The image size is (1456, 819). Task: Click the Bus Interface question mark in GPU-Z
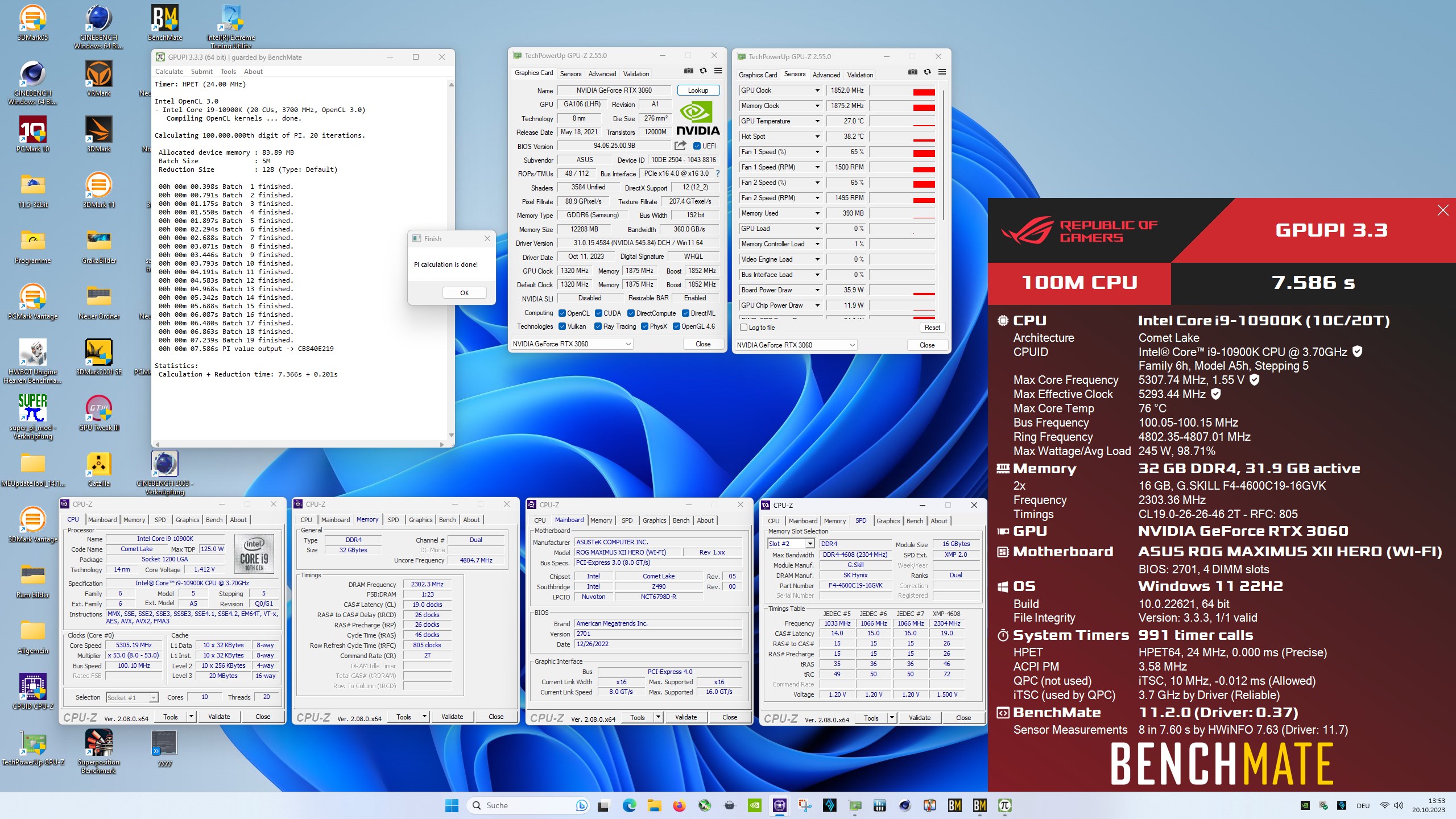(718, 173)
